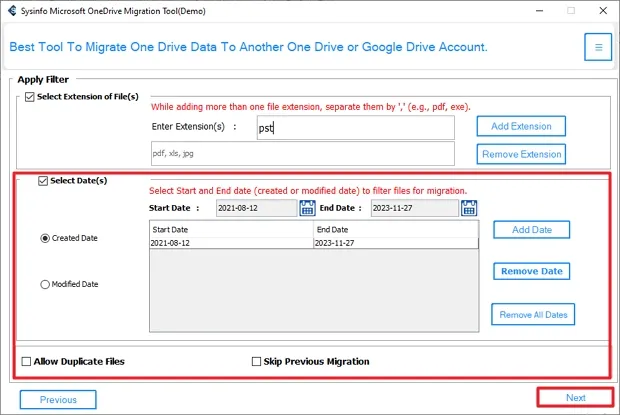Image resolution: width=620 pixels, height=415 pixels.
Task: Open the hamburger menu icon
Action: point(598,47)
